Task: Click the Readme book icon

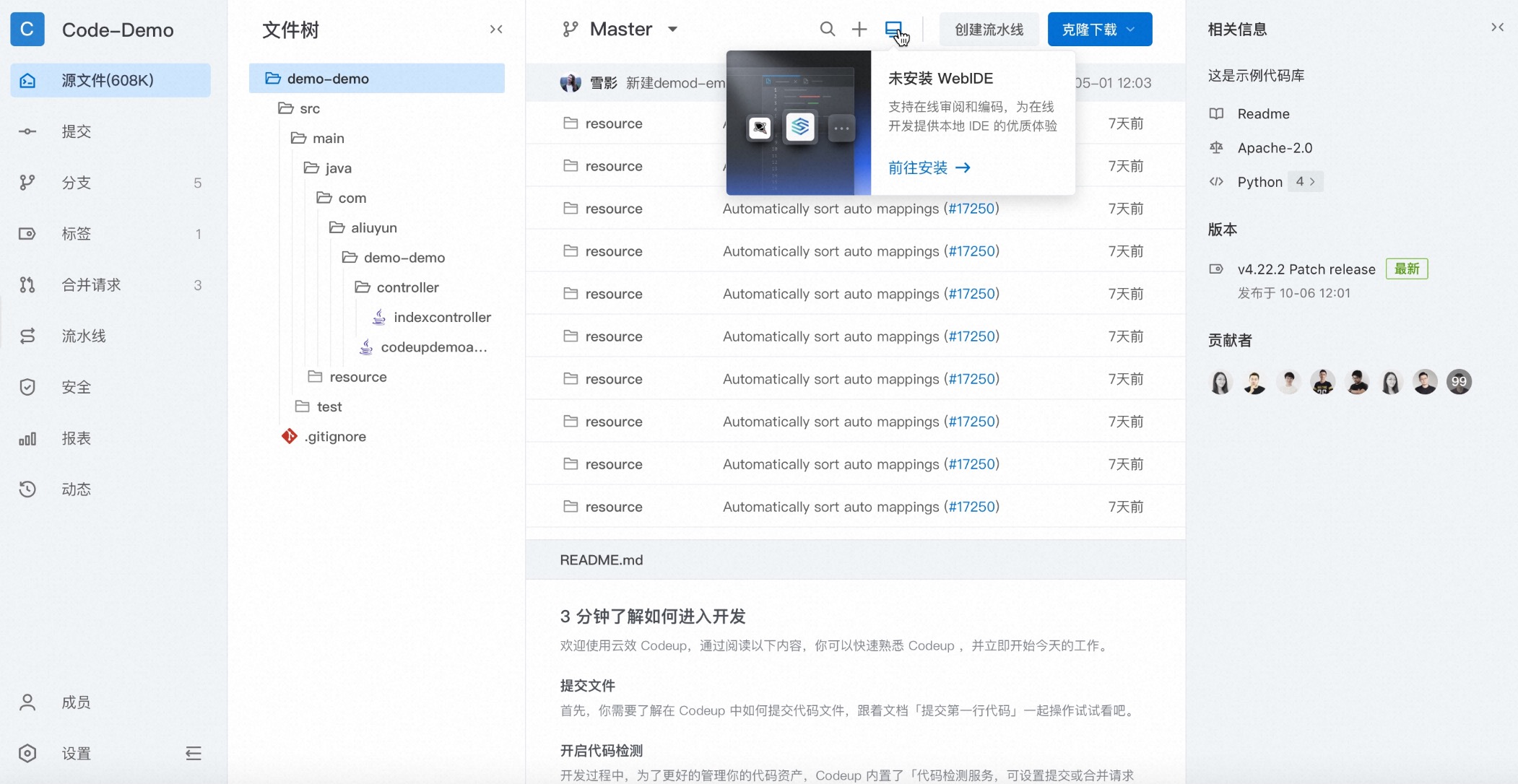Action: [1217, 114]
